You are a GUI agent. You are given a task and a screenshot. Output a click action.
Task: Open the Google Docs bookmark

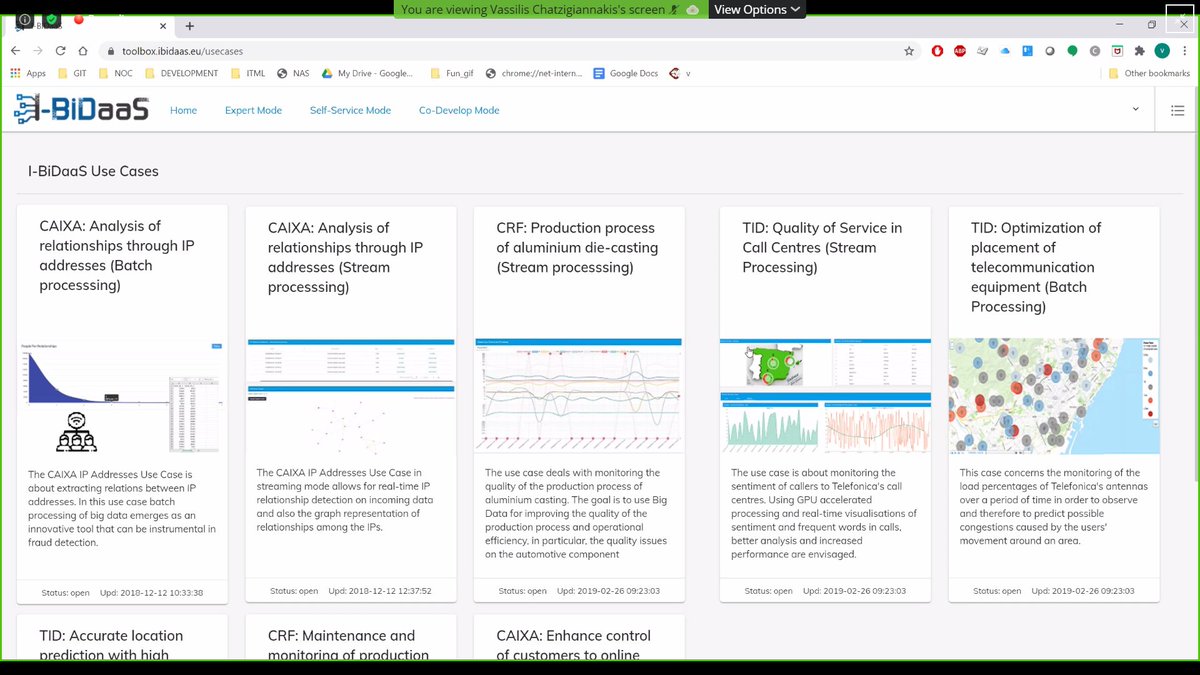(626, 73)
